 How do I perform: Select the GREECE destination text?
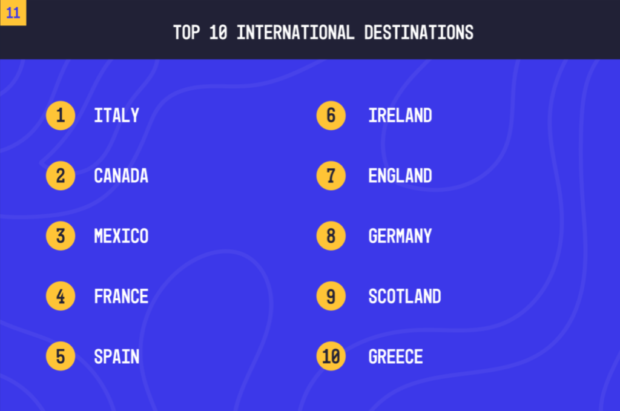[395, 356]
